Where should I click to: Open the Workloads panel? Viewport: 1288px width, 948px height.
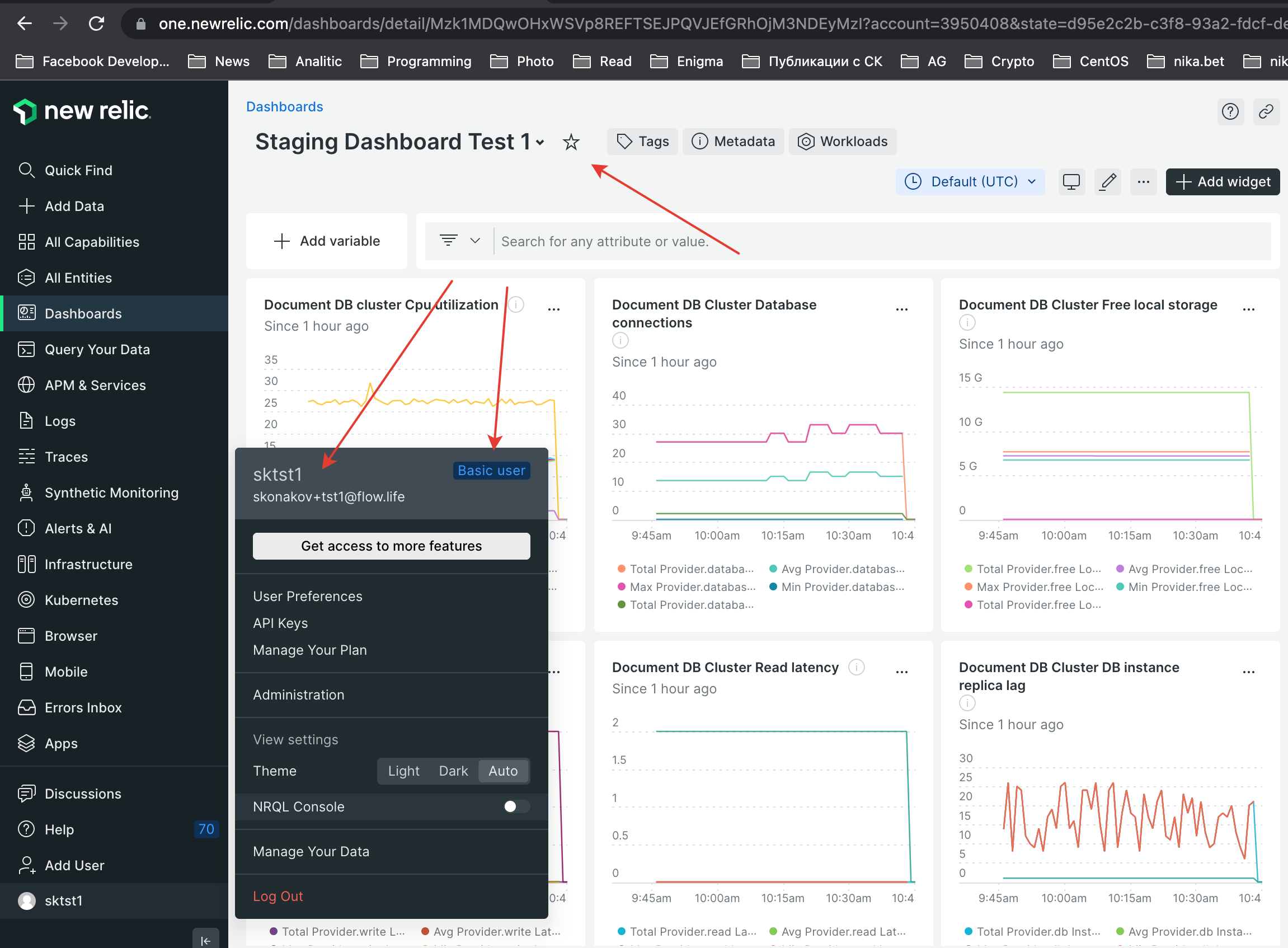[x=842, y=142]
